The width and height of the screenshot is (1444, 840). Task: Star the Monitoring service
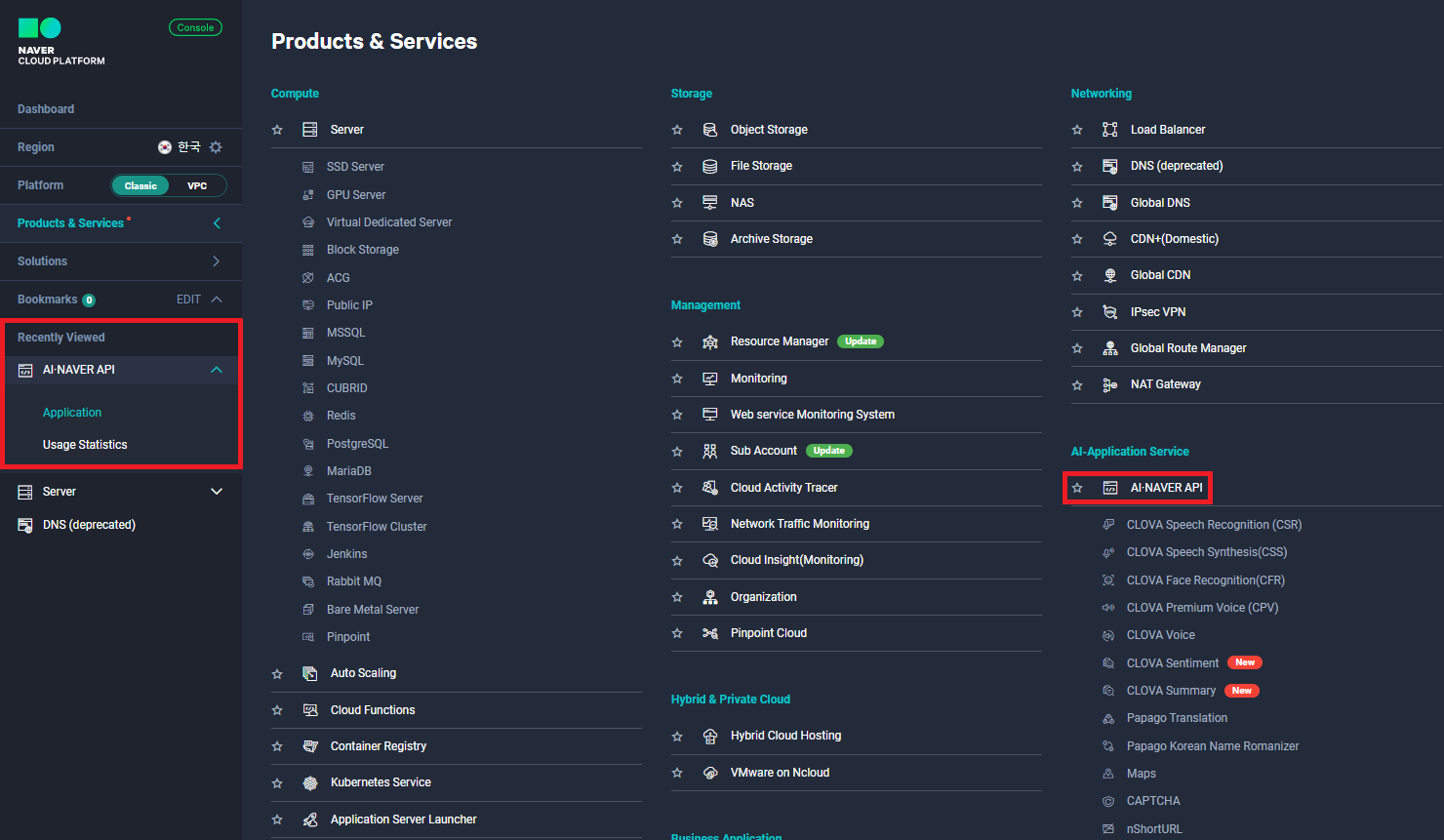pyautogui.click(x=677, y=379)
